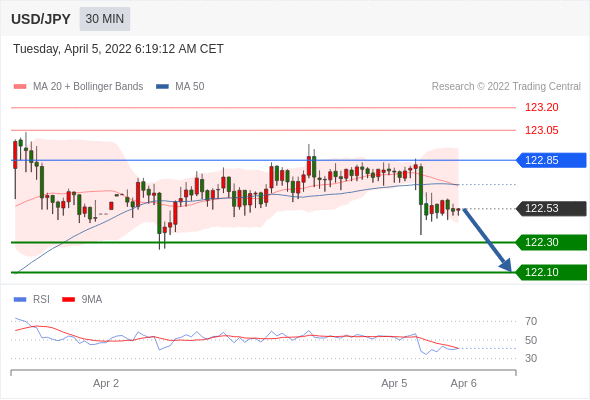The height and width of the screenshot is (400, 590).
Task: Click the MA 20 + Bollinger Bands red swatch
Action: (20, 87)
